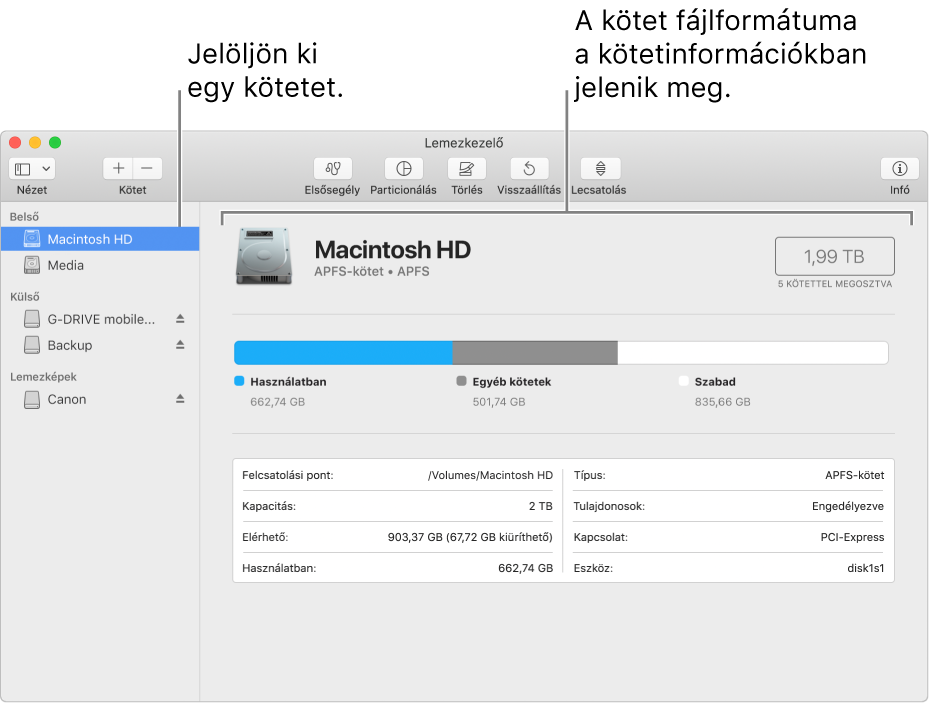931x705 pixels.
Task: Click the Használatban legend label
Action: (288, 382)
